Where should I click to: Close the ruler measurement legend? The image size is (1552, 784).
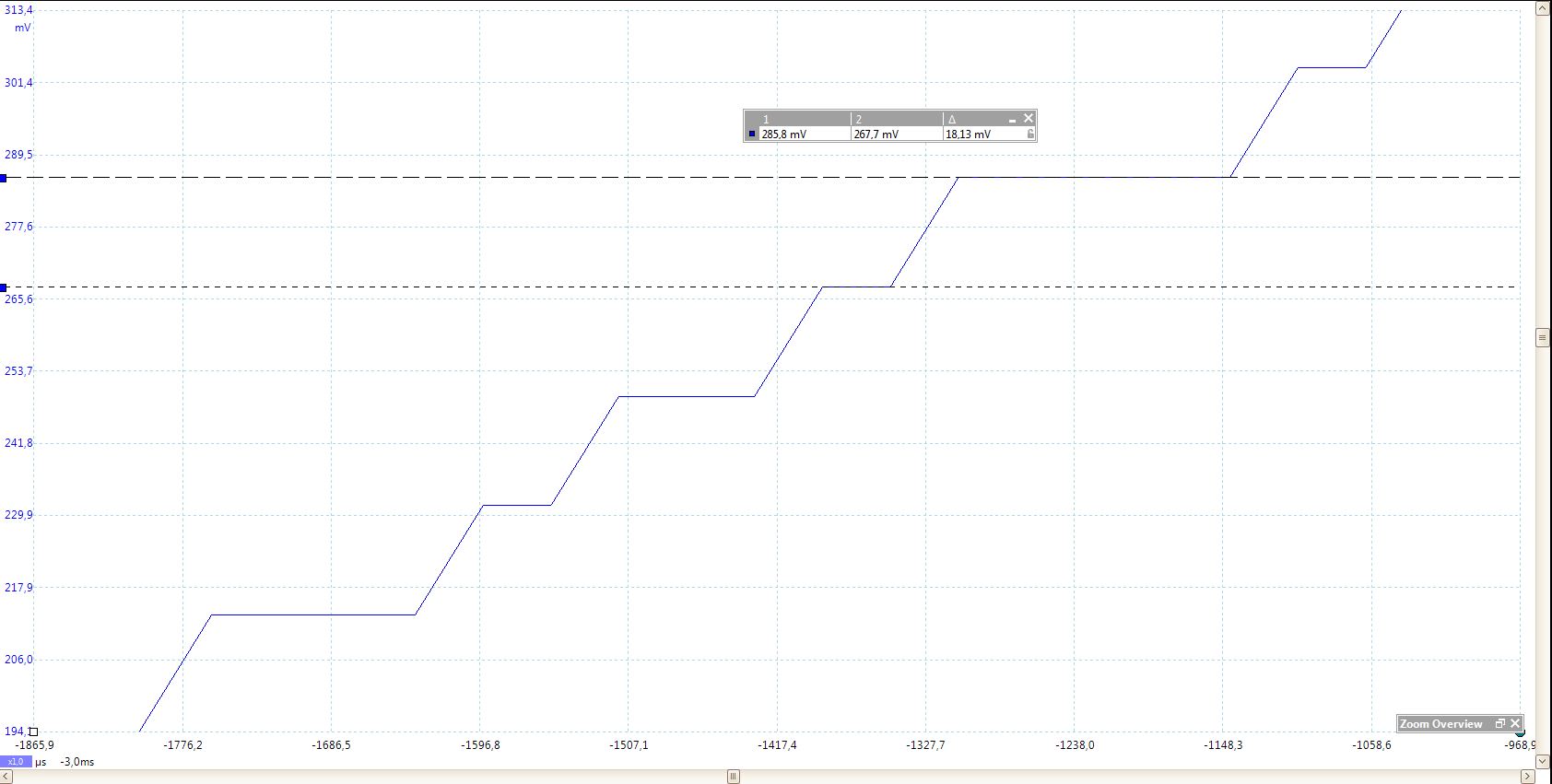tap(1029, 119)
